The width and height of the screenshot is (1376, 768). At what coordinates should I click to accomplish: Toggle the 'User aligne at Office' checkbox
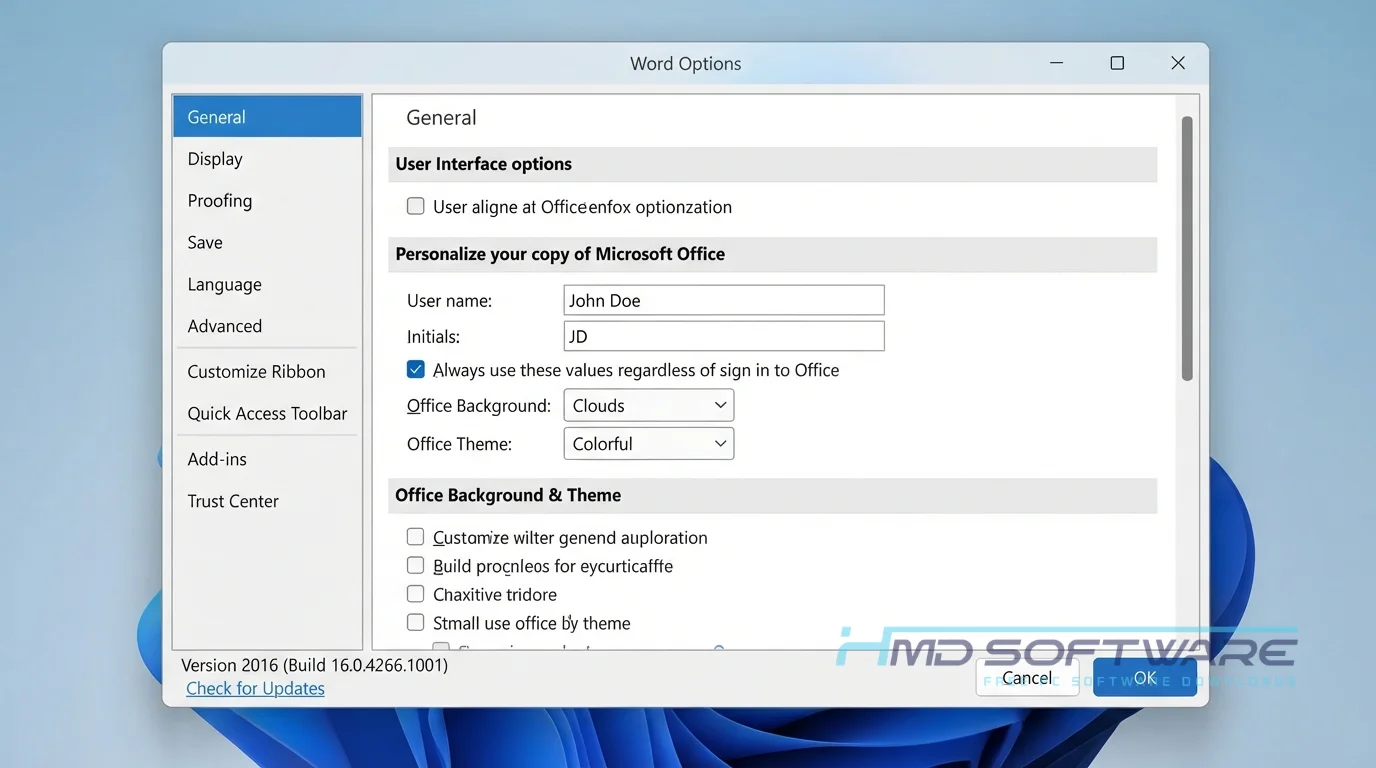[415, 206]
